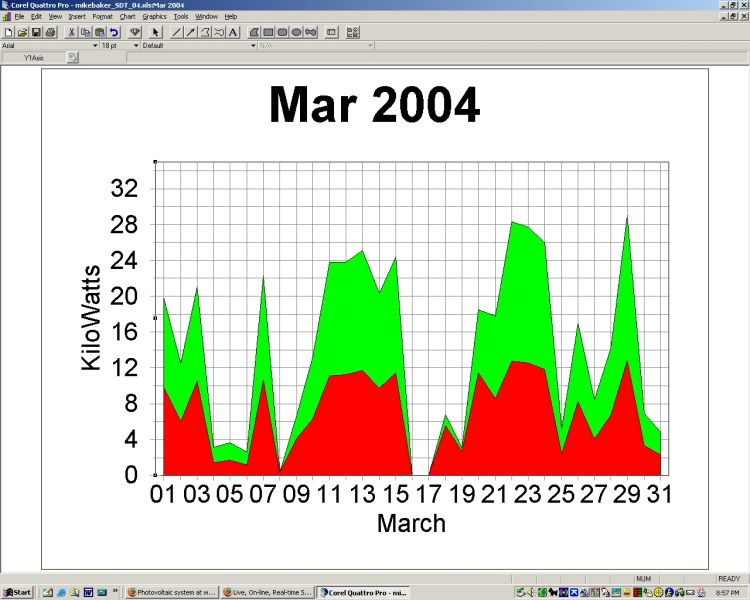Viewport: 750px width, 600px height.
Task: Save the notebook with the floppy icon
Action: click(36, 32)
